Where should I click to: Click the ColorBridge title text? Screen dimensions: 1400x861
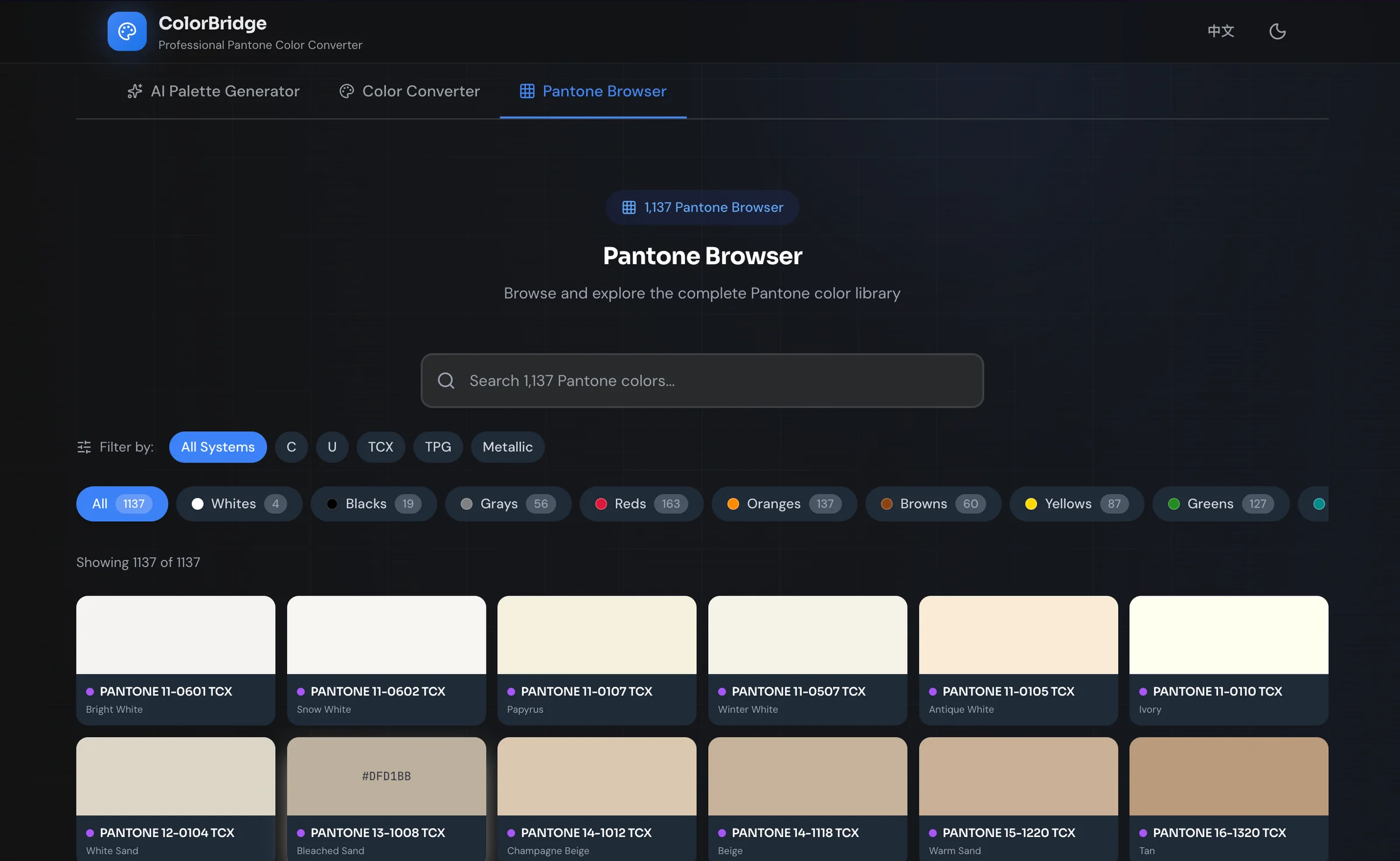pos(212,23)
